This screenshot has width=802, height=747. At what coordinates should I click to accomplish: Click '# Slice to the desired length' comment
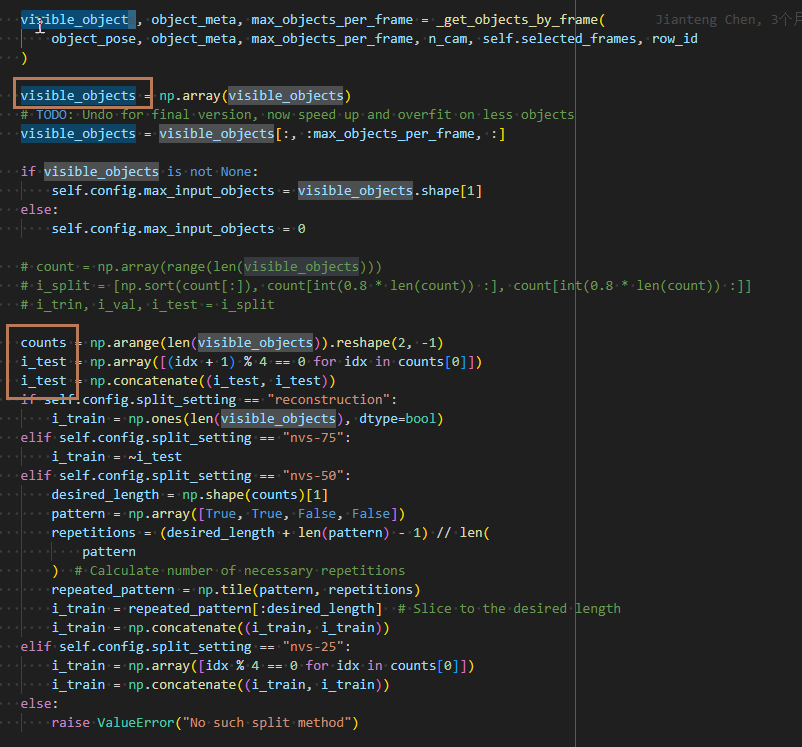tap(509, 608)
